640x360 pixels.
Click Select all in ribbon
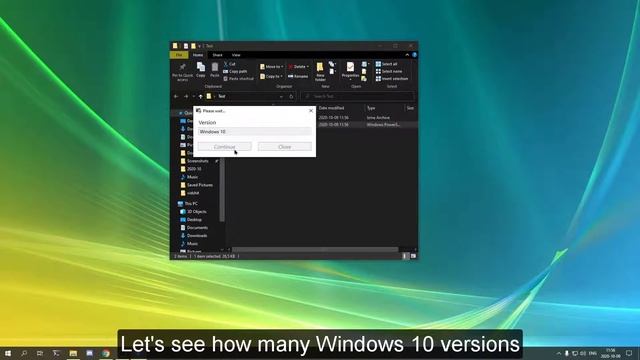point(387,64)
